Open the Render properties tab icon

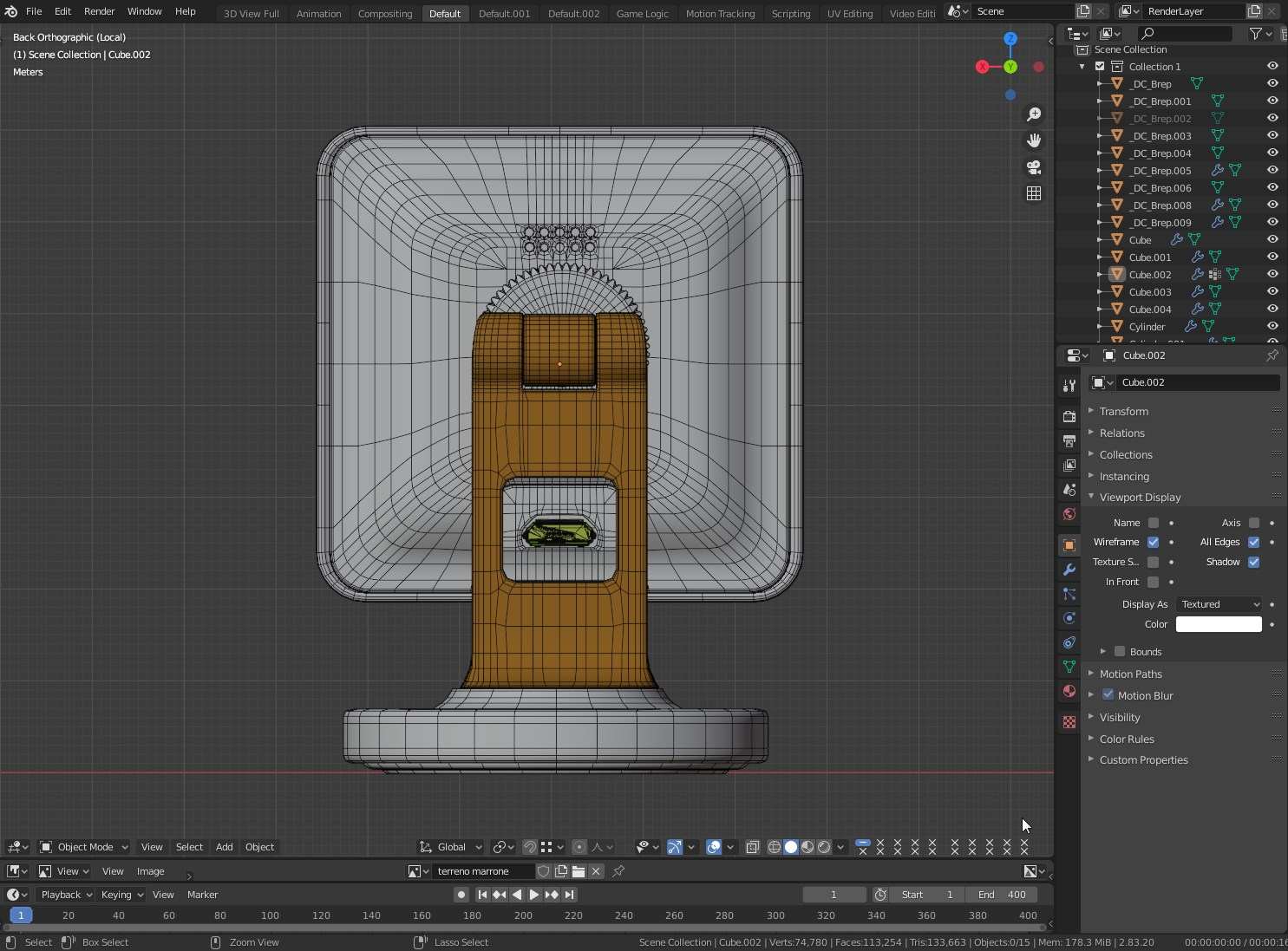coord(1069,417)
